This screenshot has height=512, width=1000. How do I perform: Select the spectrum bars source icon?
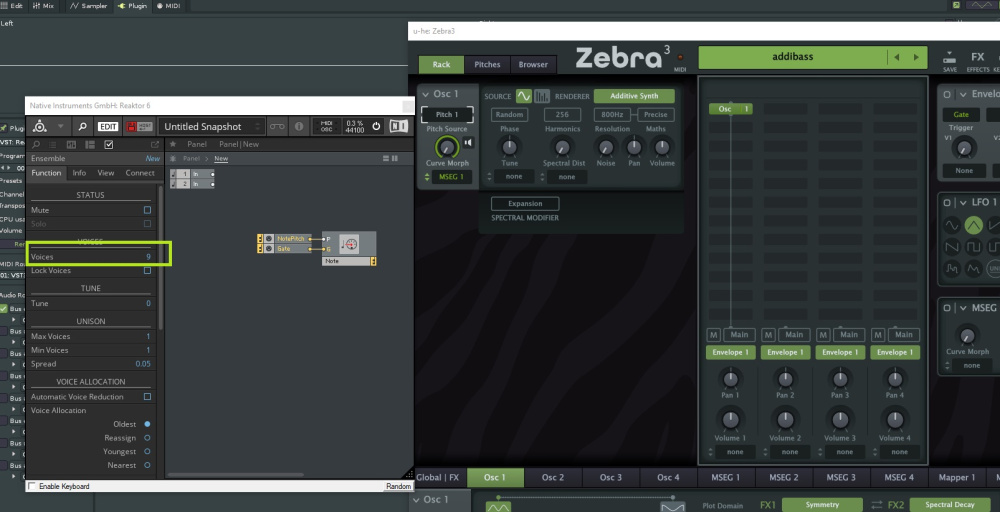coord(542,96)
